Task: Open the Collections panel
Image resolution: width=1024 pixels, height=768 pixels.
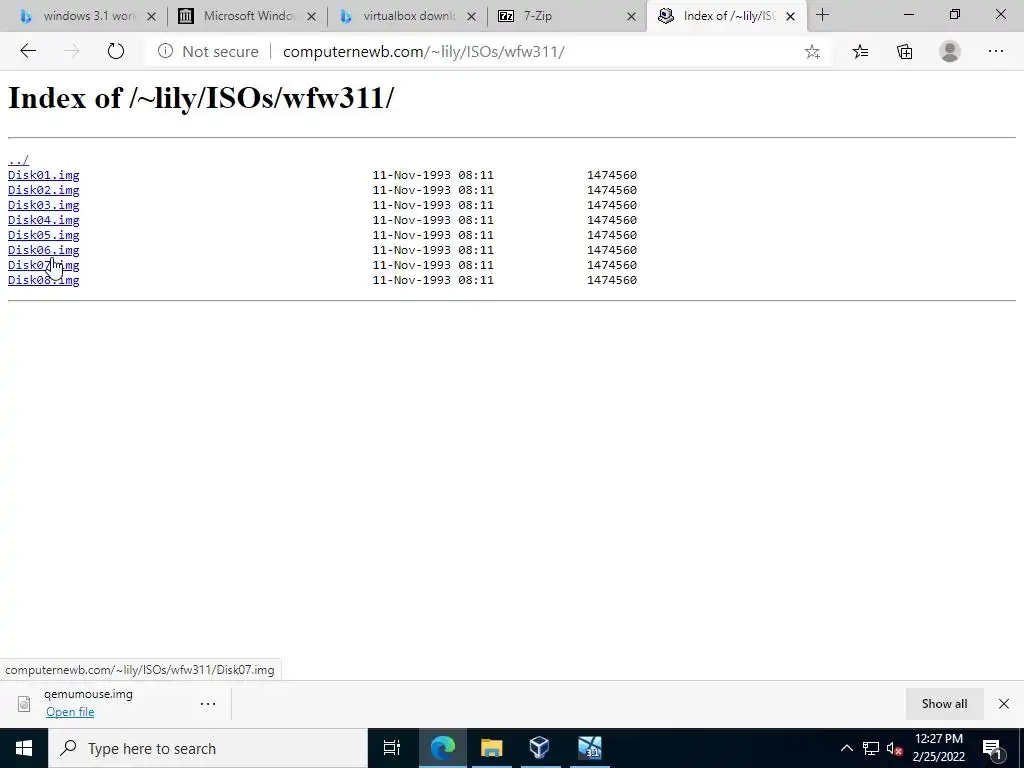Action: click(904, 52)
